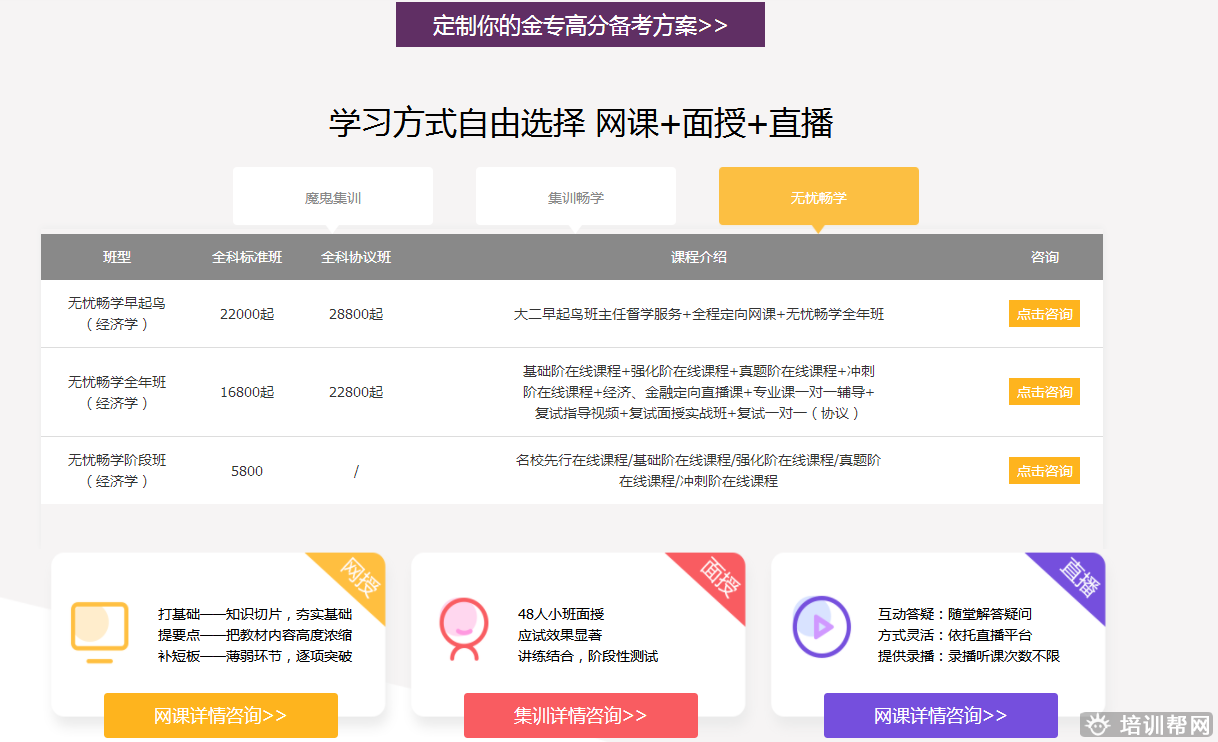Click the red 集训详情咨询 button
Screen dimensions: 1218x742
coord(580,715)
